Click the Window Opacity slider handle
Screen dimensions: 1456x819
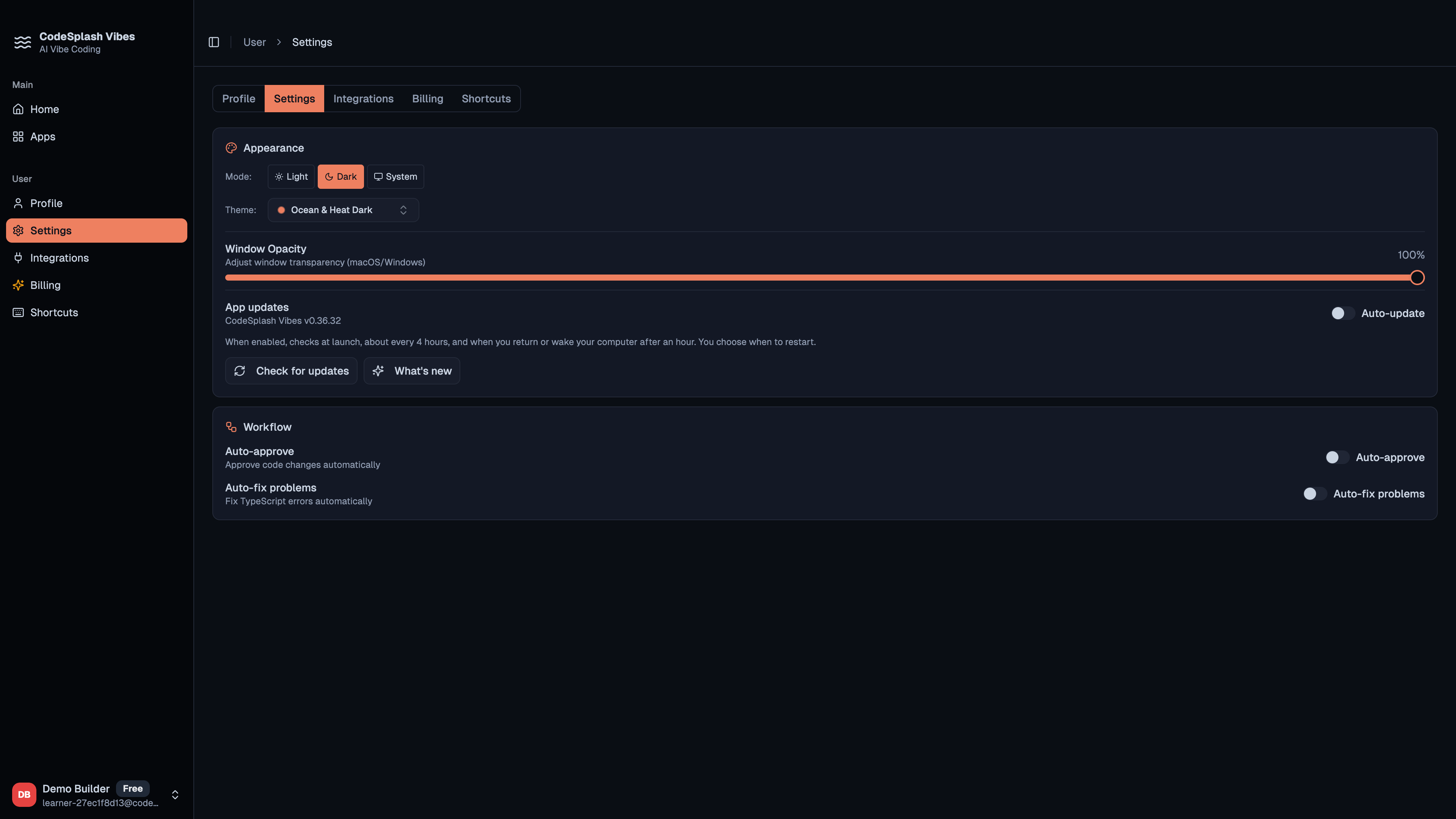[x=1417, y=278]
